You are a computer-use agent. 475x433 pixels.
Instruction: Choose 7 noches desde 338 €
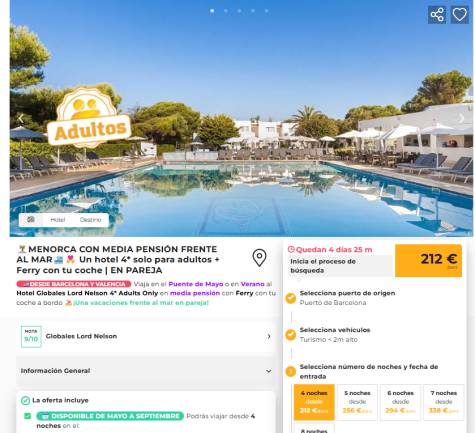pyautogui.click(x=444, y=402)
